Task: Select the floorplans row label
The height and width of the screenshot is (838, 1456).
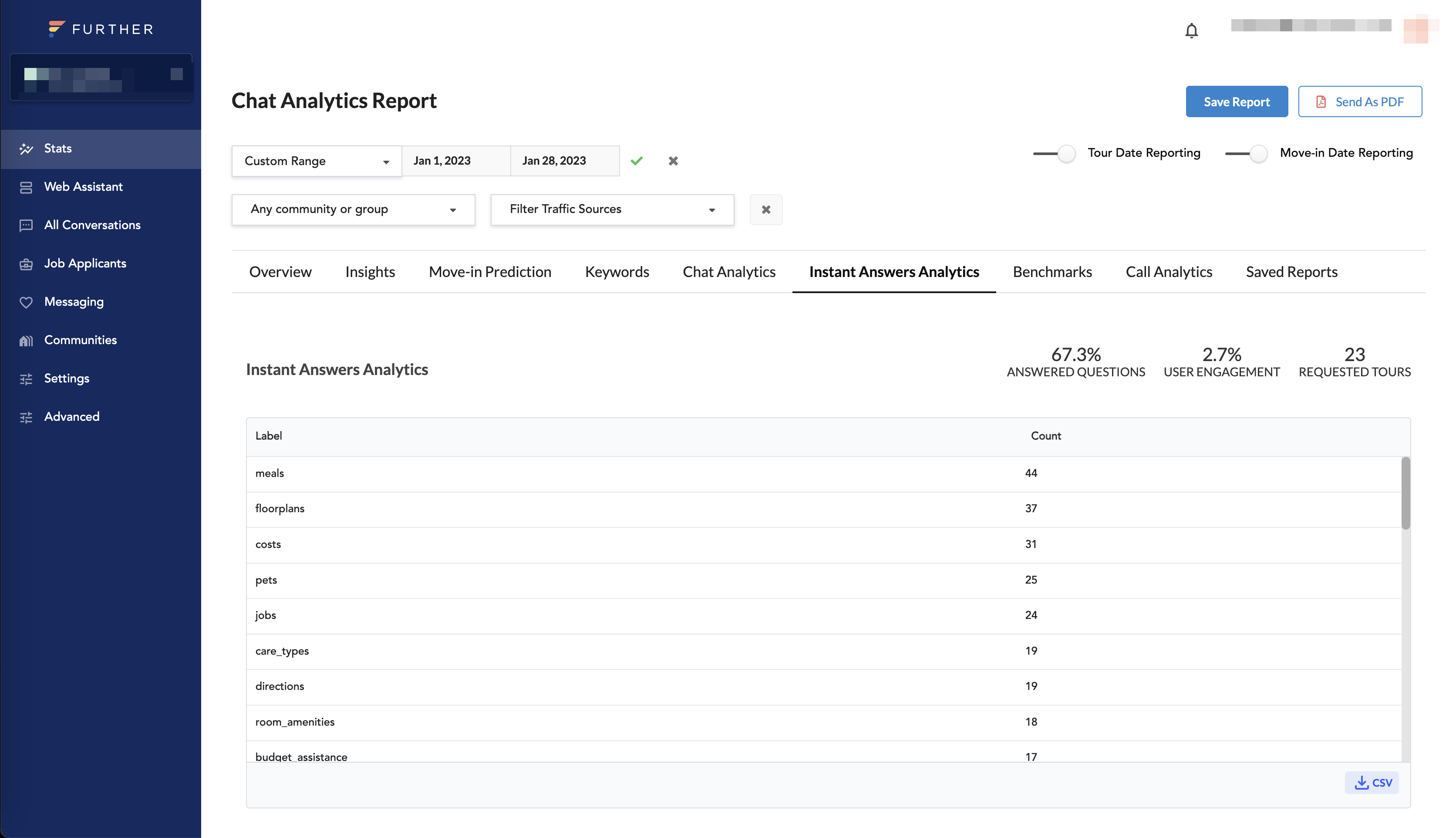Action: (280, 509)
